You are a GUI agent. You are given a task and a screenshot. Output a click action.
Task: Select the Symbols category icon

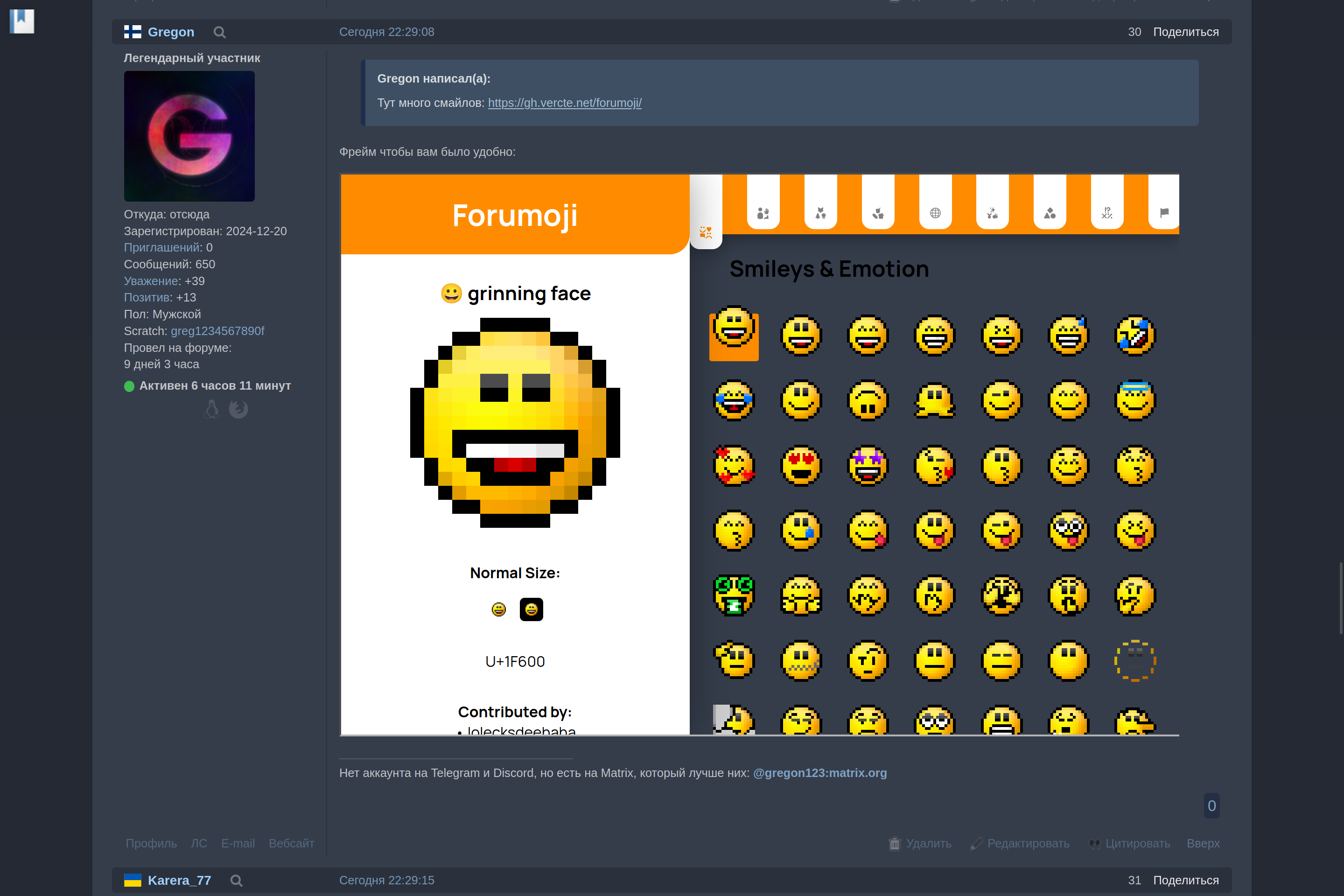[x=1107, y=213]
